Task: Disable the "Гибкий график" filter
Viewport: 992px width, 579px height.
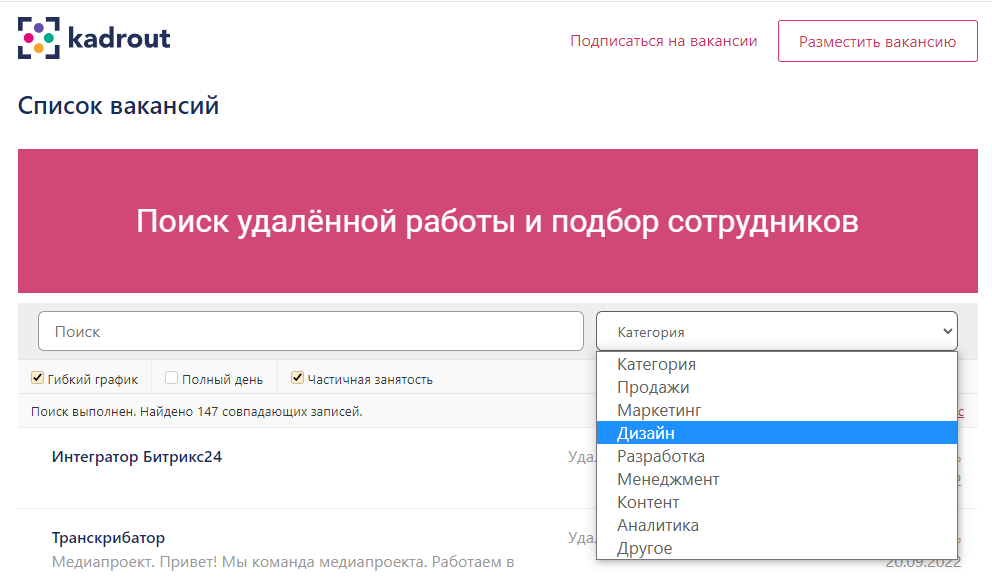Action: pos(37,378)
